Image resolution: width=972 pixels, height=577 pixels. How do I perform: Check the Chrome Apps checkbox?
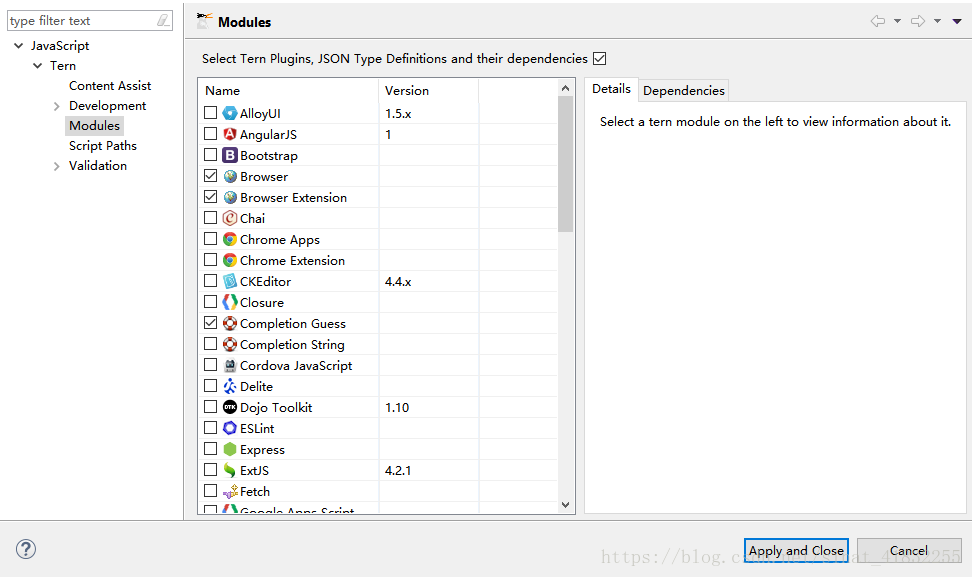tap(211, 239)
